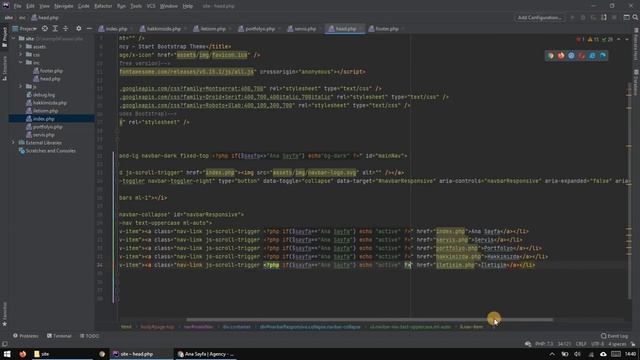Open Windows Start menu

coord(7,354)
